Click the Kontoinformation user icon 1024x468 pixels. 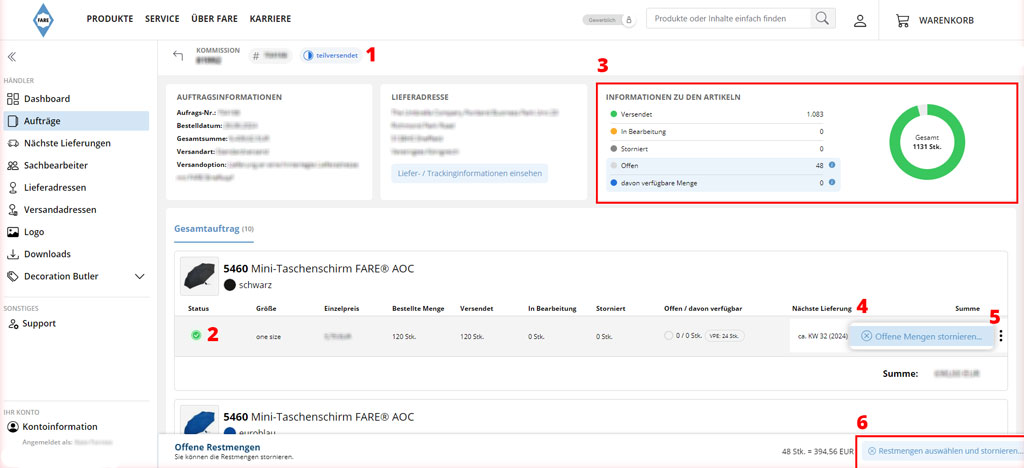pyautogui.click(x=12, y=427)
